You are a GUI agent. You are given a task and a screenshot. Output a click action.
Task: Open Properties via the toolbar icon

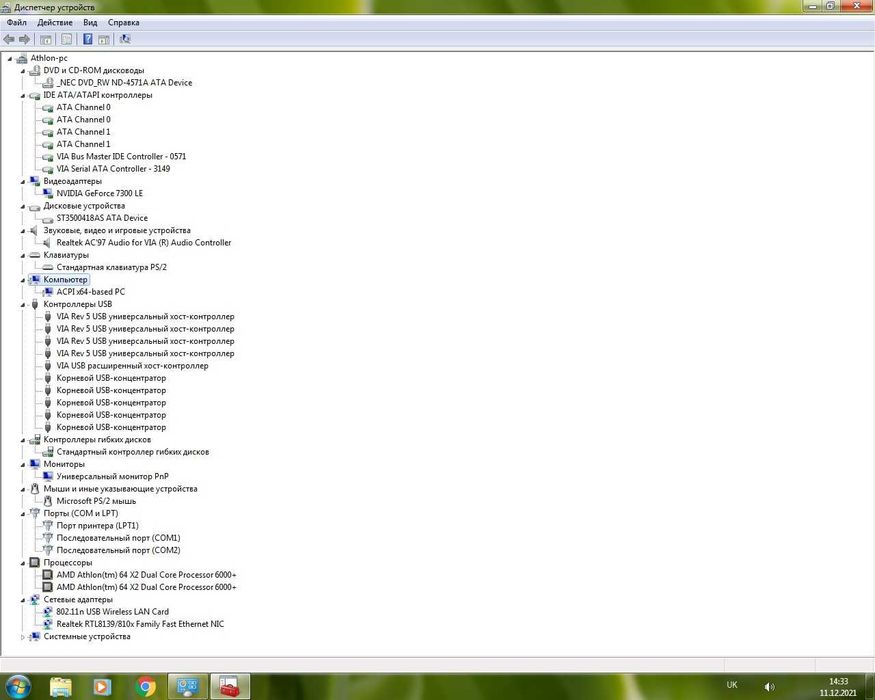[66, 39]
